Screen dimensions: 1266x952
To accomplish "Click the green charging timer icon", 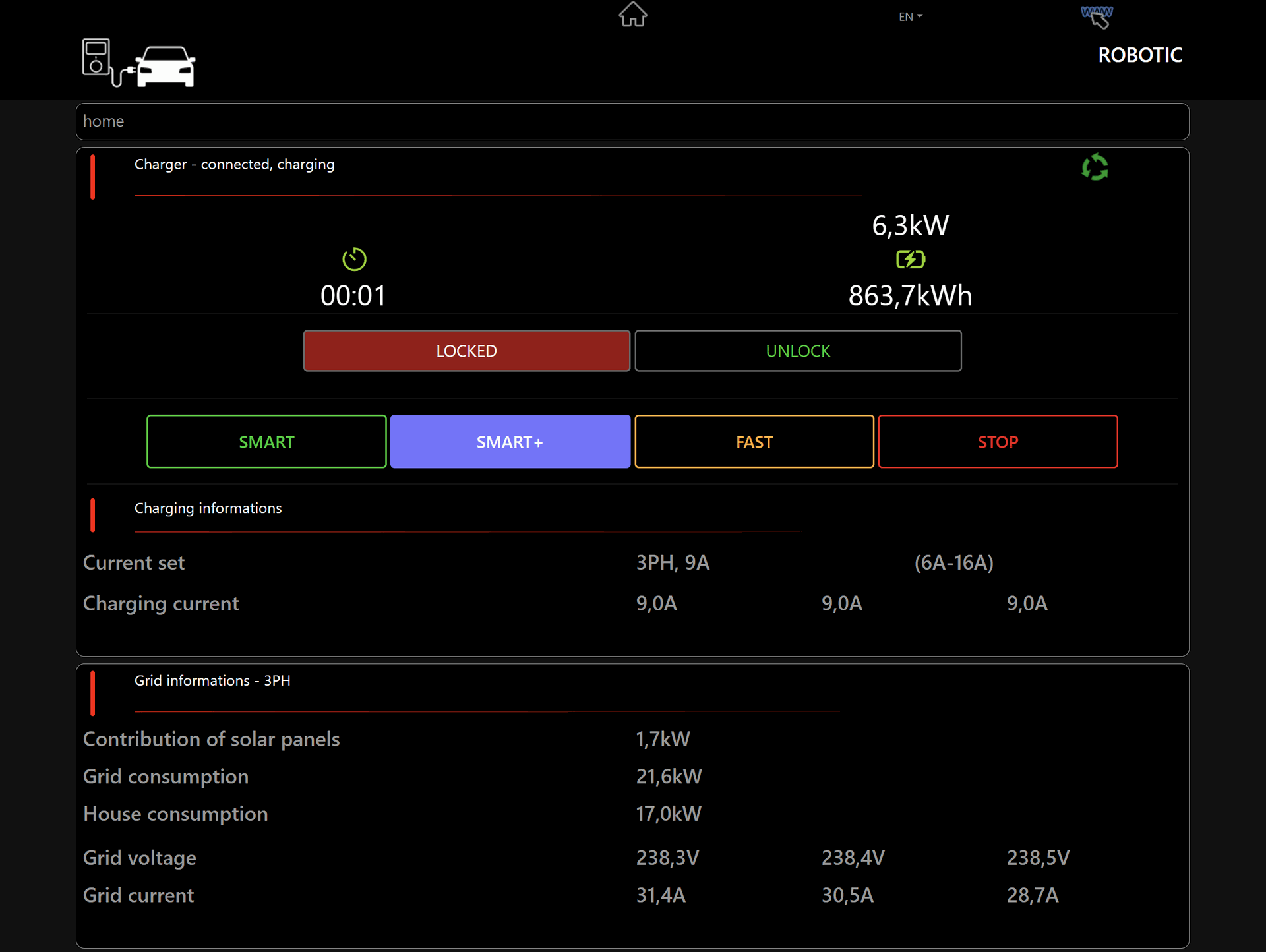I will (354, 259).
